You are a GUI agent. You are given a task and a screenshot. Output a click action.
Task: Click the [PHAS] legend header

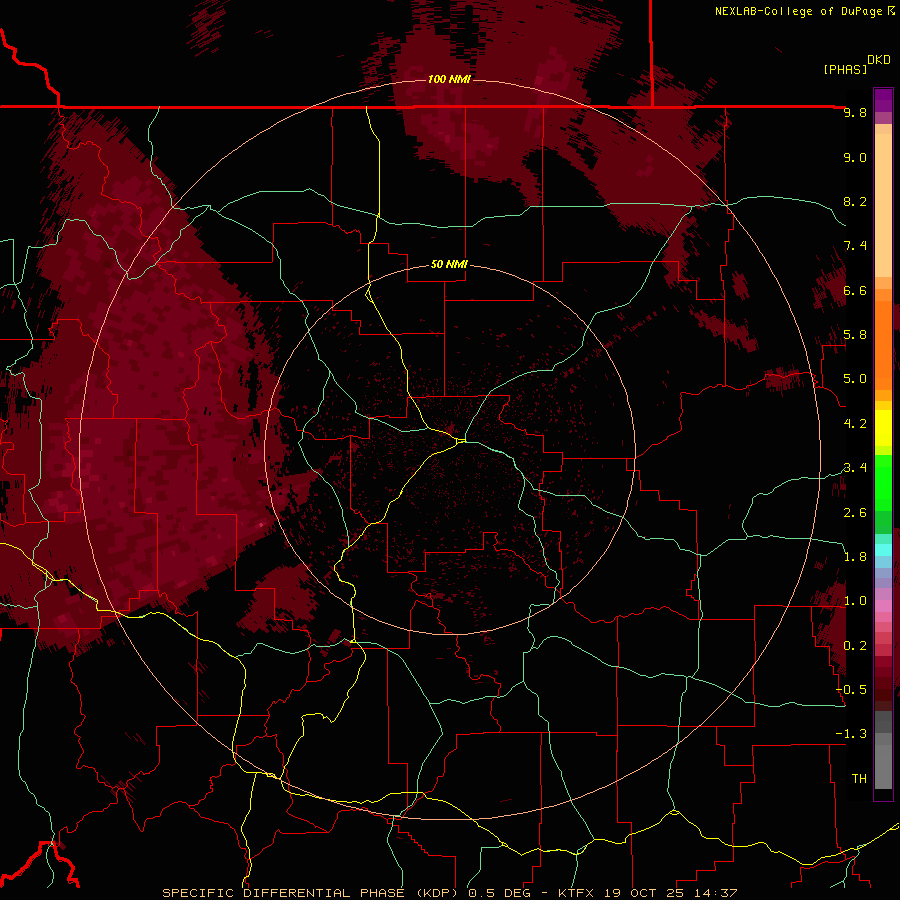tap(845, 69)
